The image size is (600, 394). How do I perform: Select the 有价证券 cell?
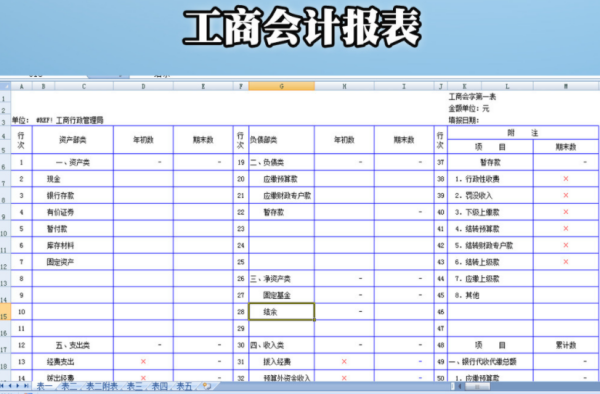click(73, 212)
